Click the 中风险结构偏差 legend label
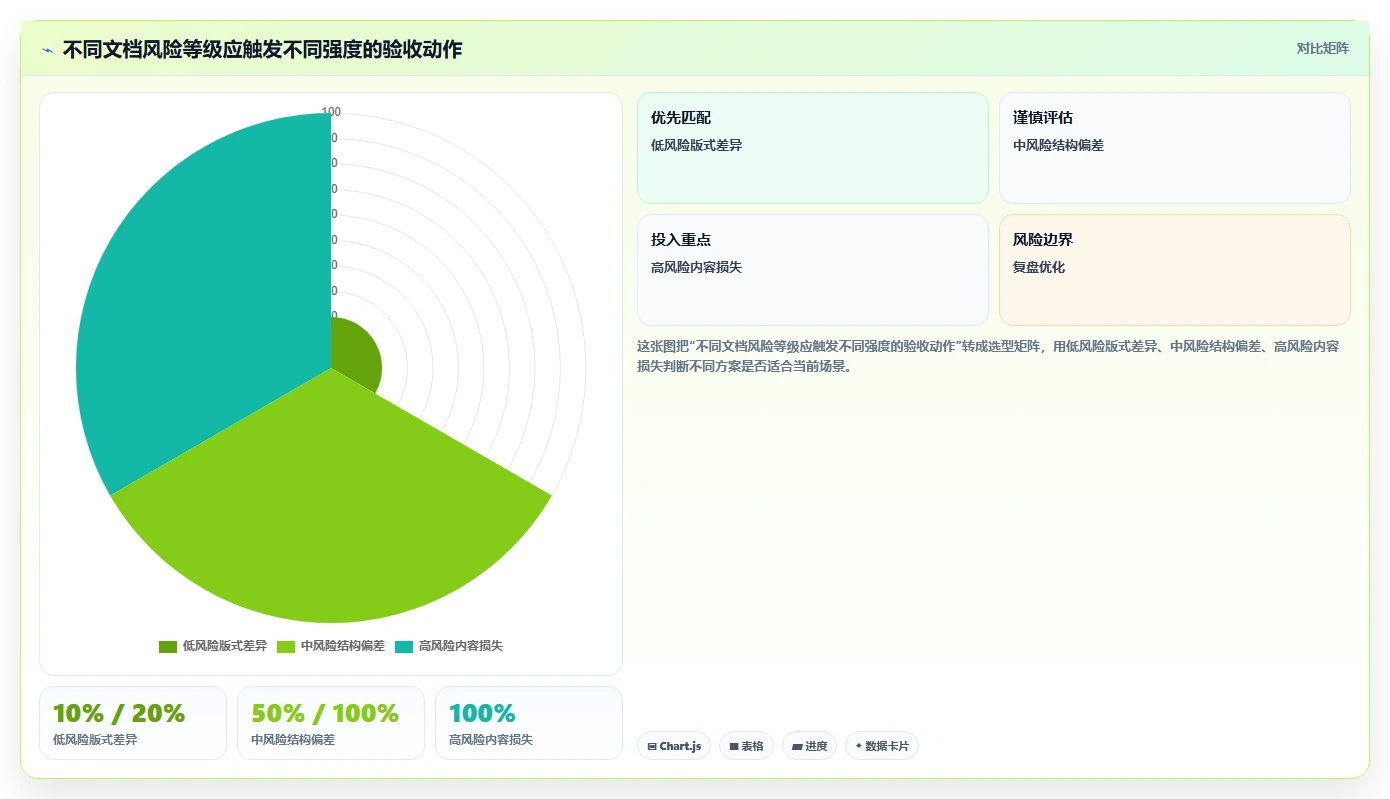The width and height of the screenshot is (1390, 799). 343,646
